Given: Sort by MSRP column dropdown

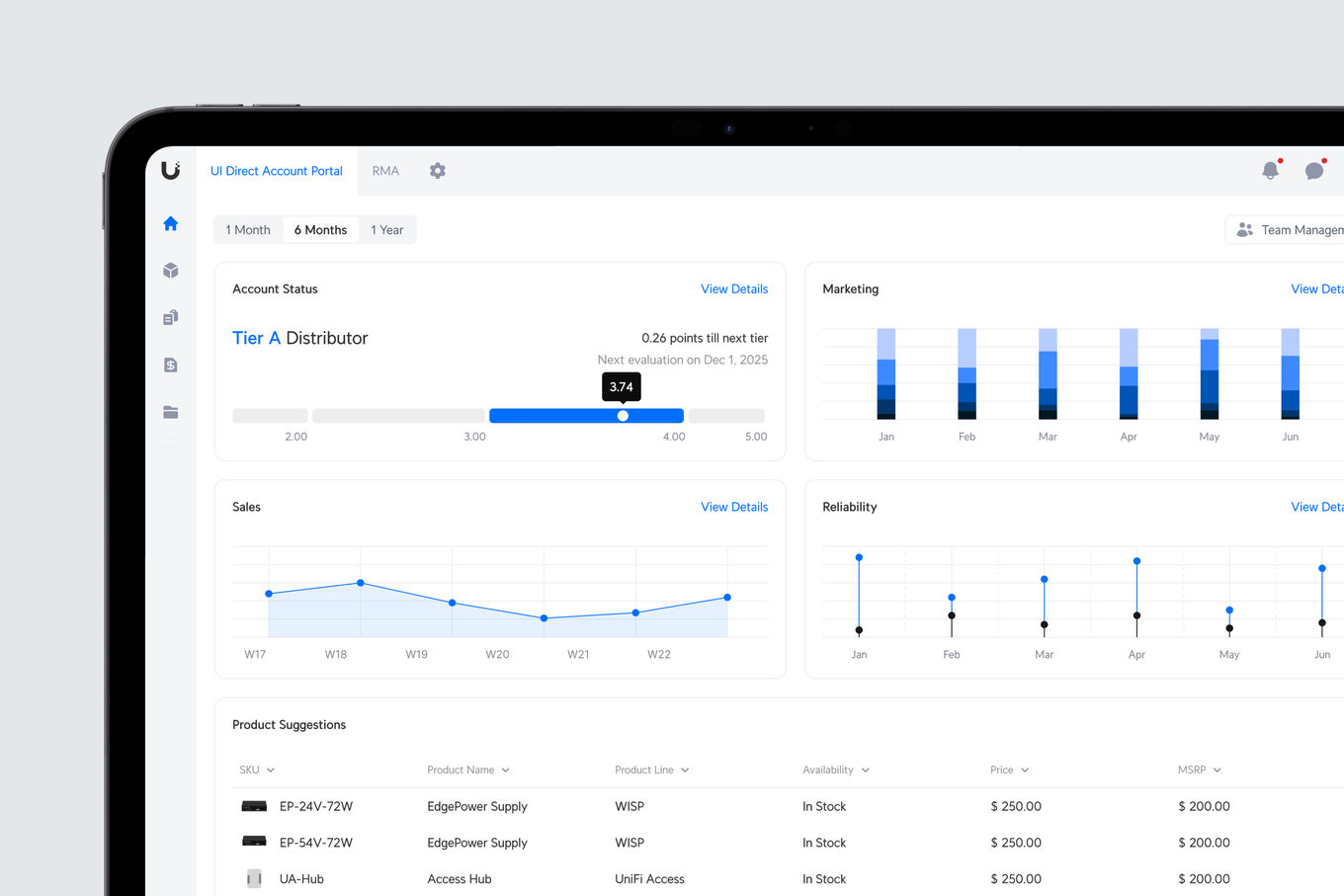Looking at the screenshot, I should (x=1200, y=770).
